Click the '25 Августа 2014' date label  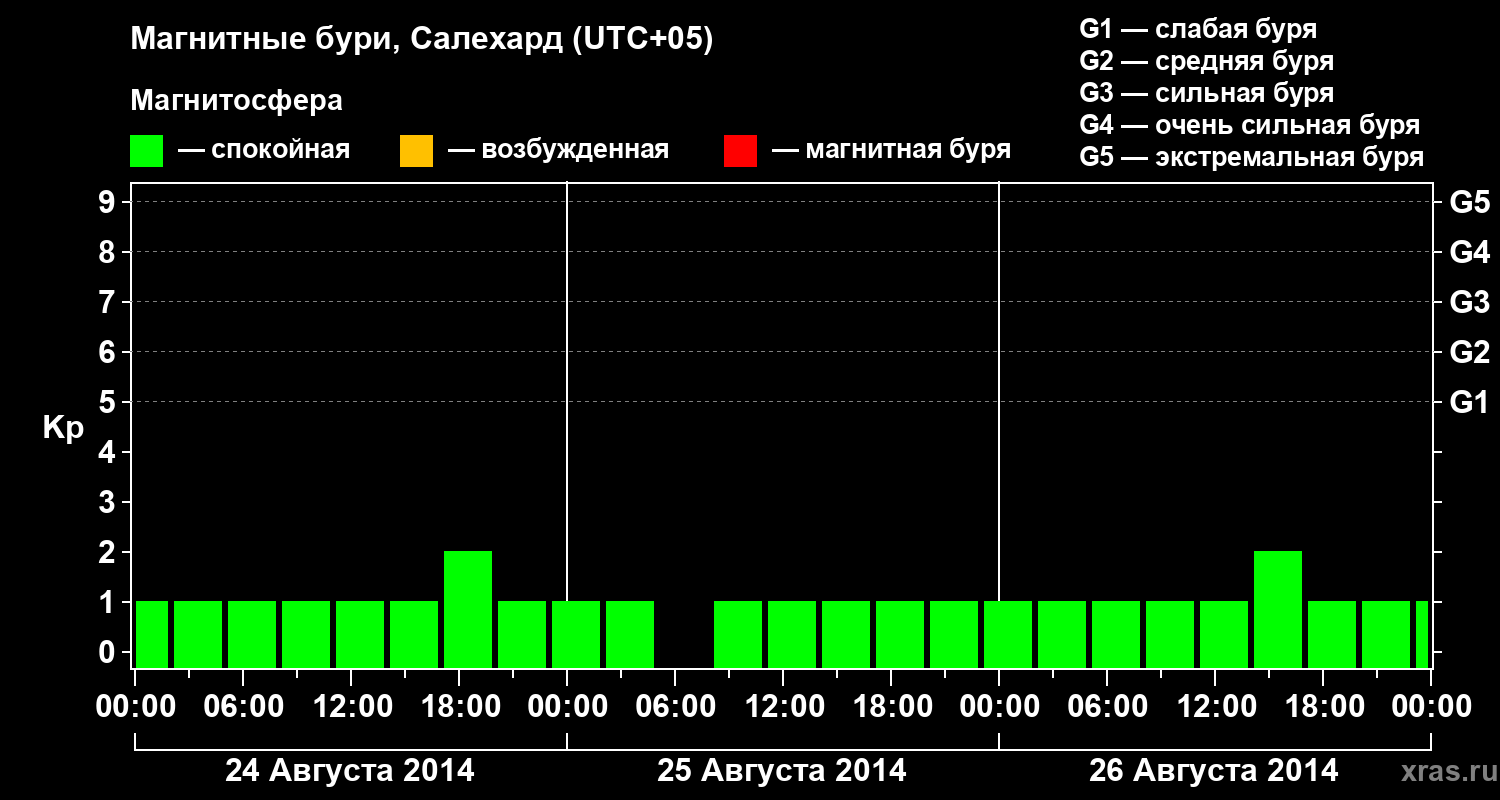tap(782, 770)
